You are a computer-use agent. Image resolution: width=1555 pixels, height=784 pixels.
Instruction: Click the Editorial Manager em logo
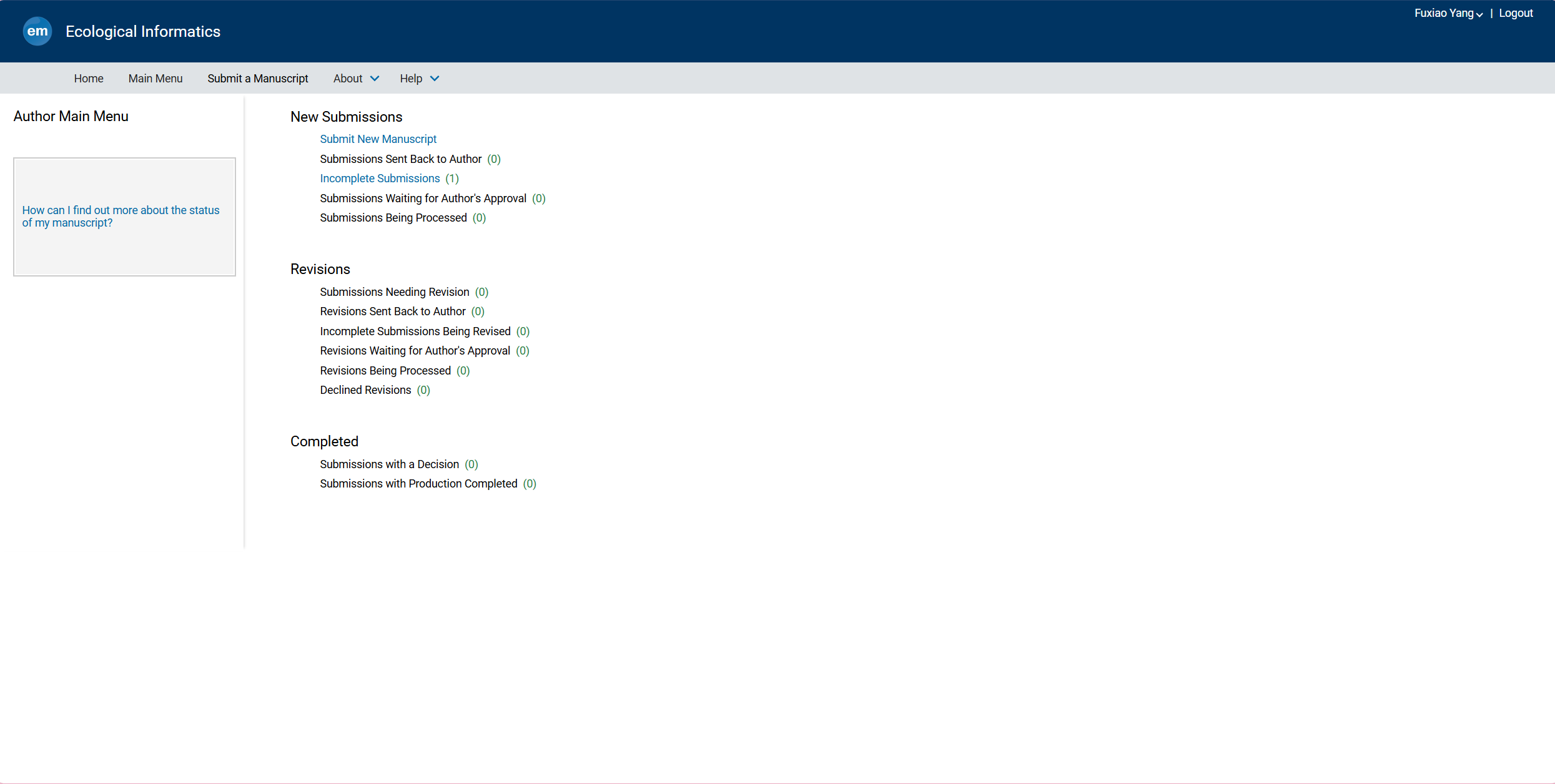tap(37, 31)
